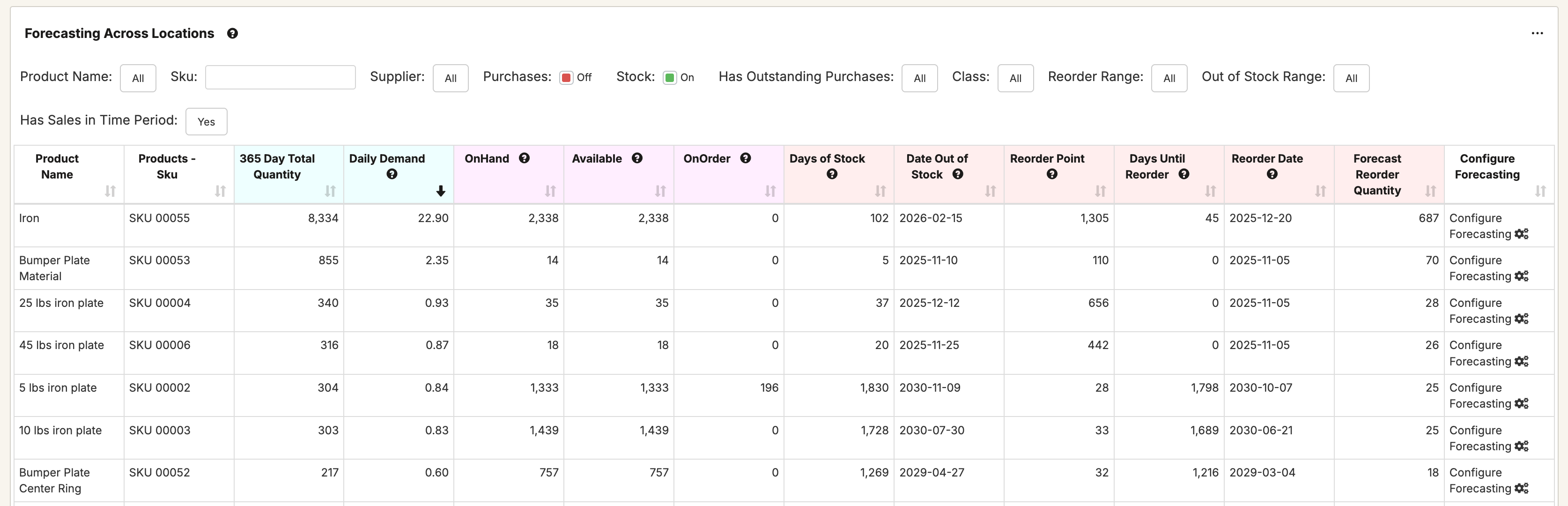The height and width of the screenshot is (506, 1568).
Task: Click the Daily Demand help icon
Action: [392, 174]
